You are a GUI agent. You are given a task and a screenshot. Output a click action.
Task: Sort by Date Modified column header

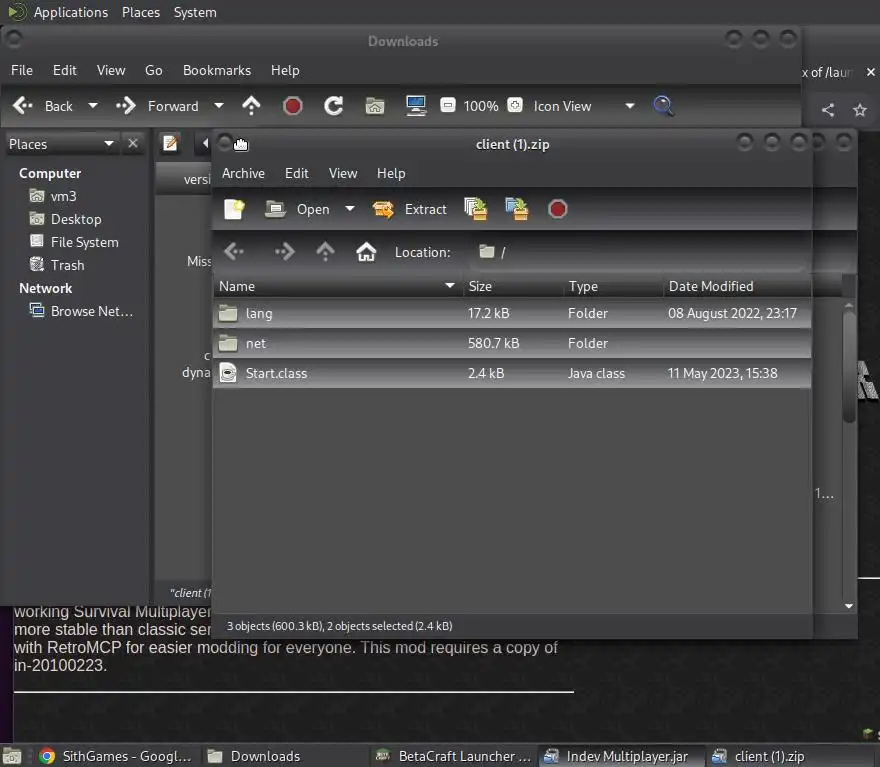click(x=737, y=286)
